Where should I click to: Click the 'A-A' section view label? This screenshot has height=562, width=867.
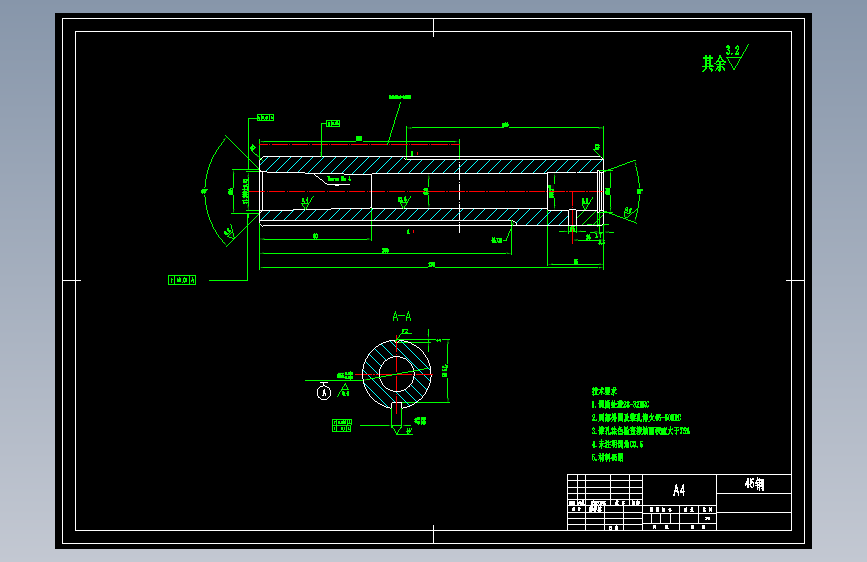pos(402,316)
